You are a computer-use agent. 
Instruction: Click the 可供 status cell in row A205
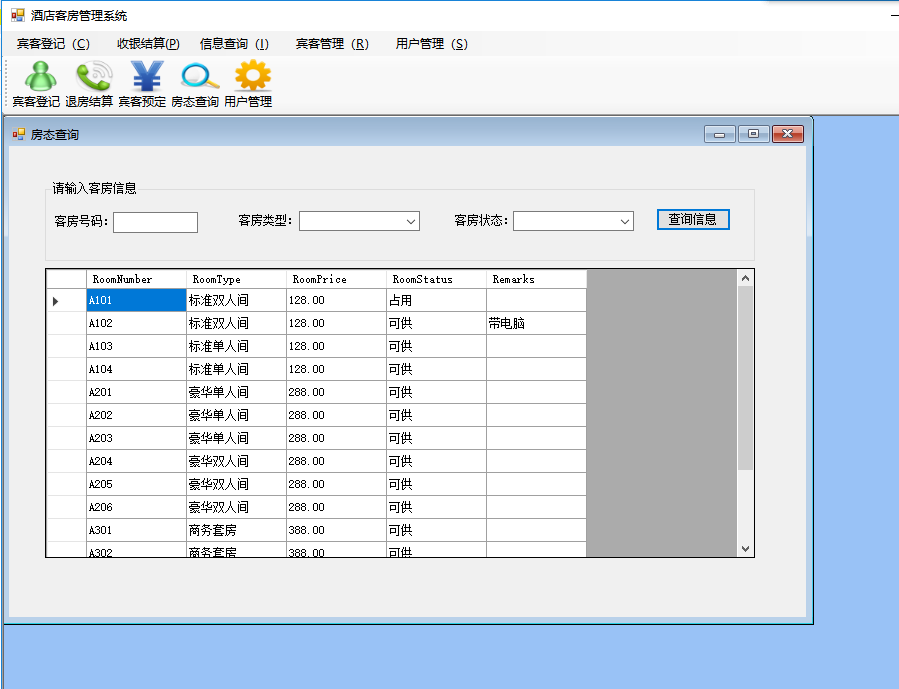point(436,484)
